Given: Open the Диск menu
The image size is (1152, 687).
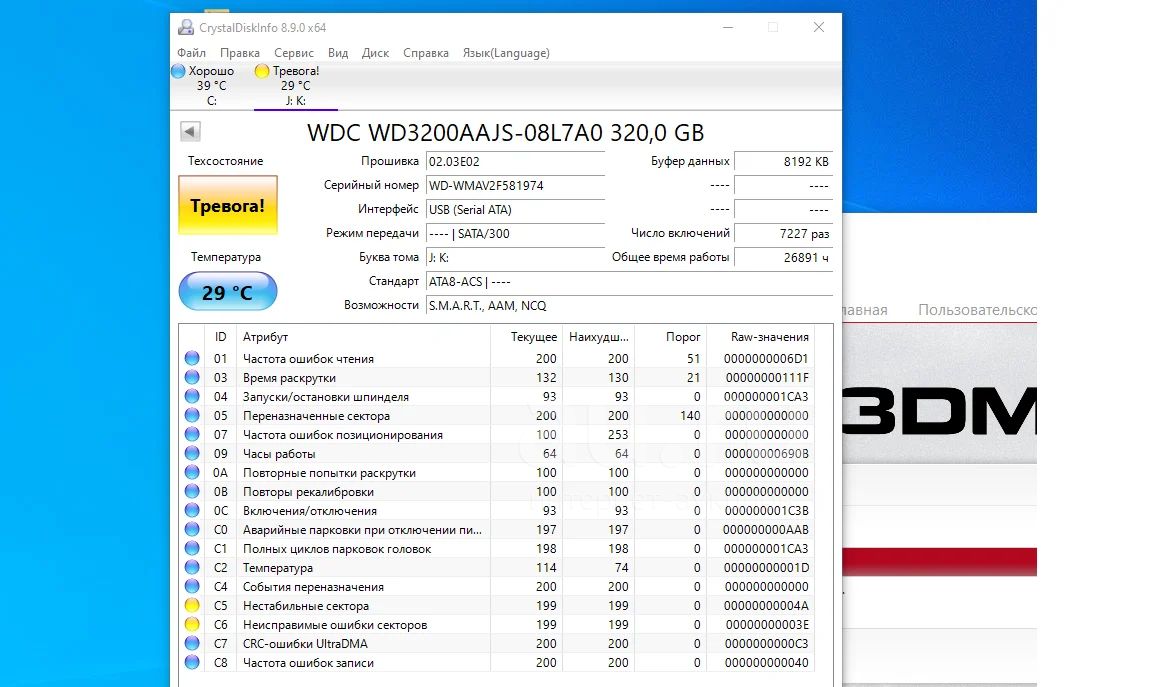Looking at the screenshot, I should click(375, 53).
